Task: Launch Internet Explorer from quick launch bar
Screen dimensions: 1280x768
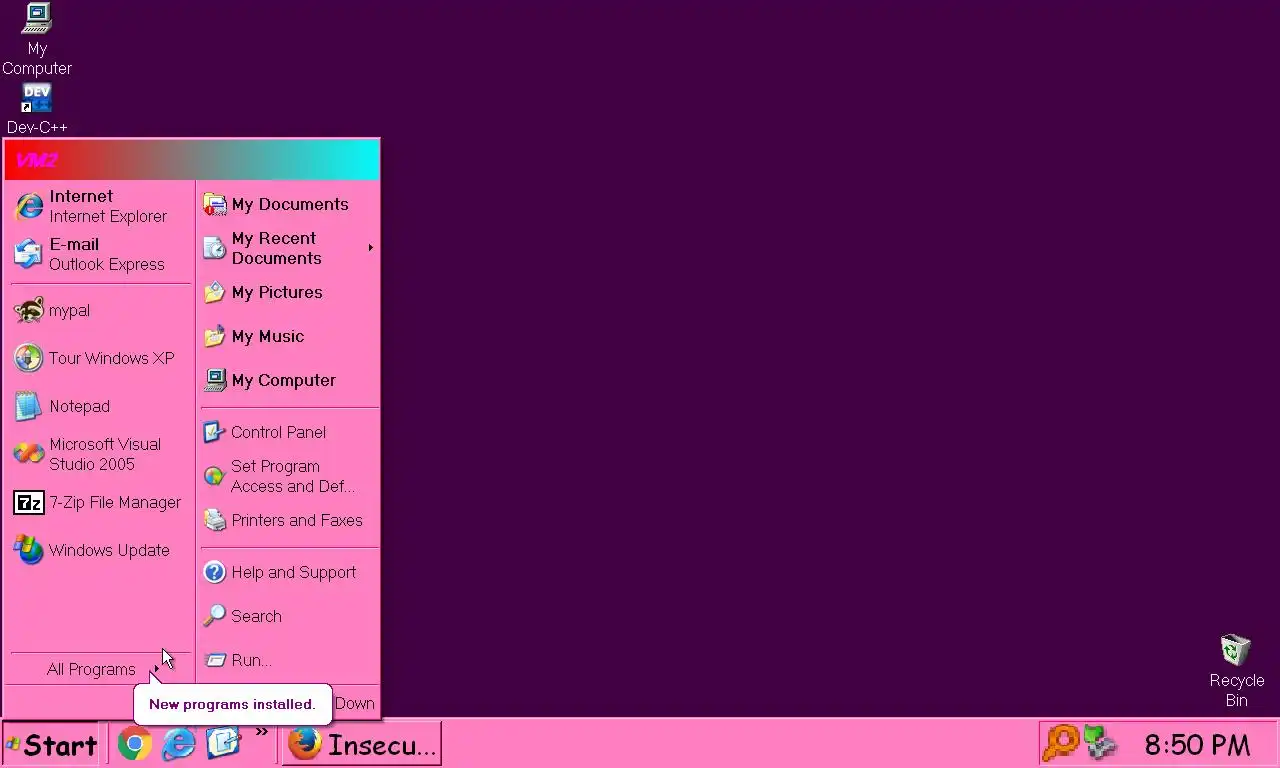Action: click(179, 744)
